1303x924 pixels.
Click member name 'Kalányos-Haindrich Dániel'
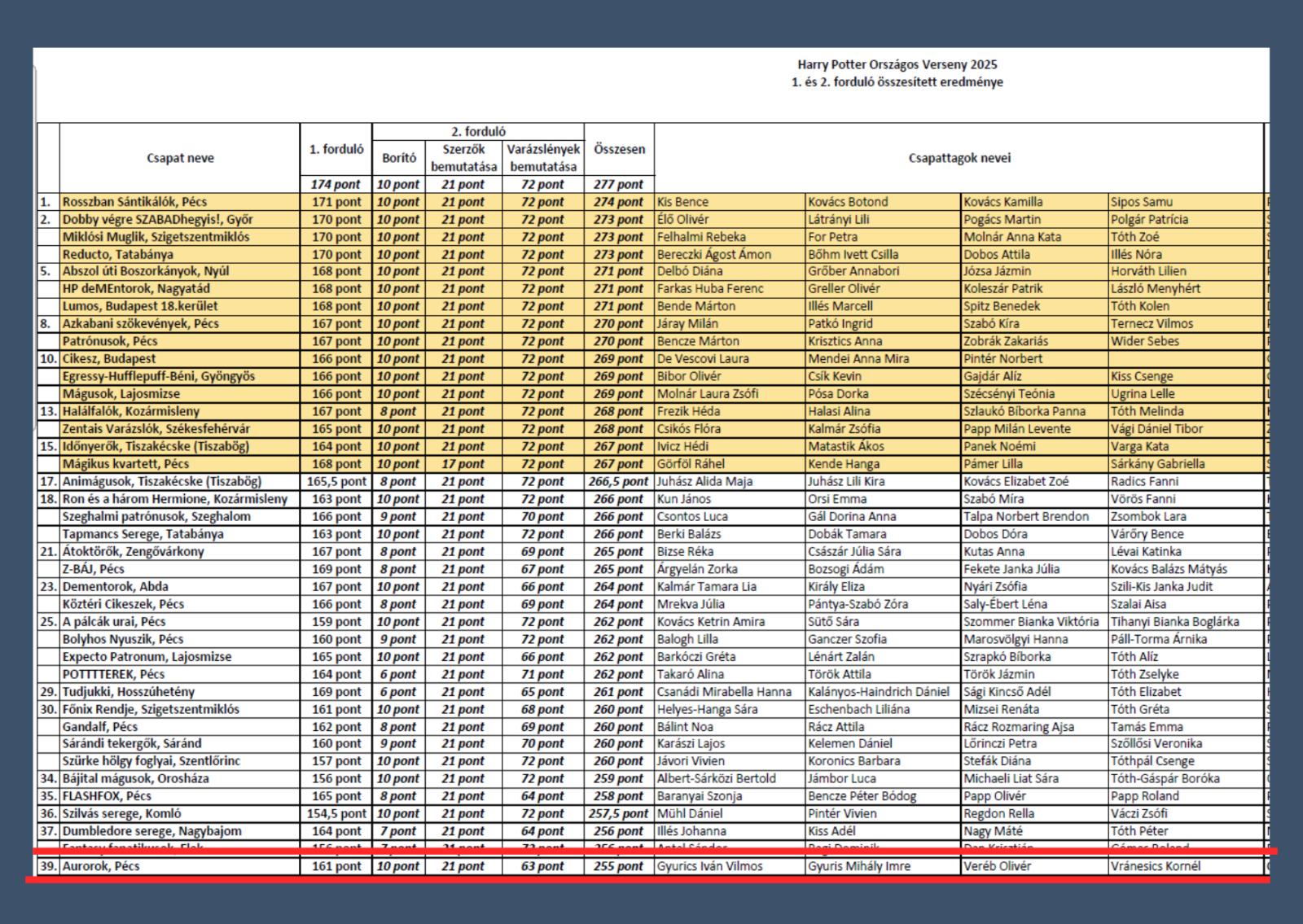click(879, 692)
